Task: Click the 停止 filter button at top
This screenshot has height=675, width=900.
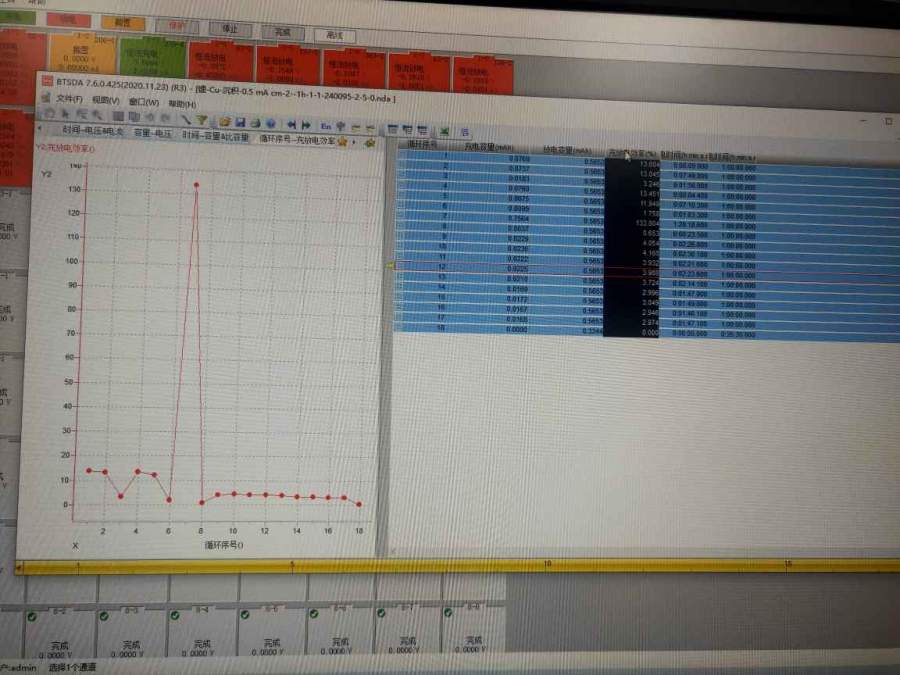Action: 228,28
